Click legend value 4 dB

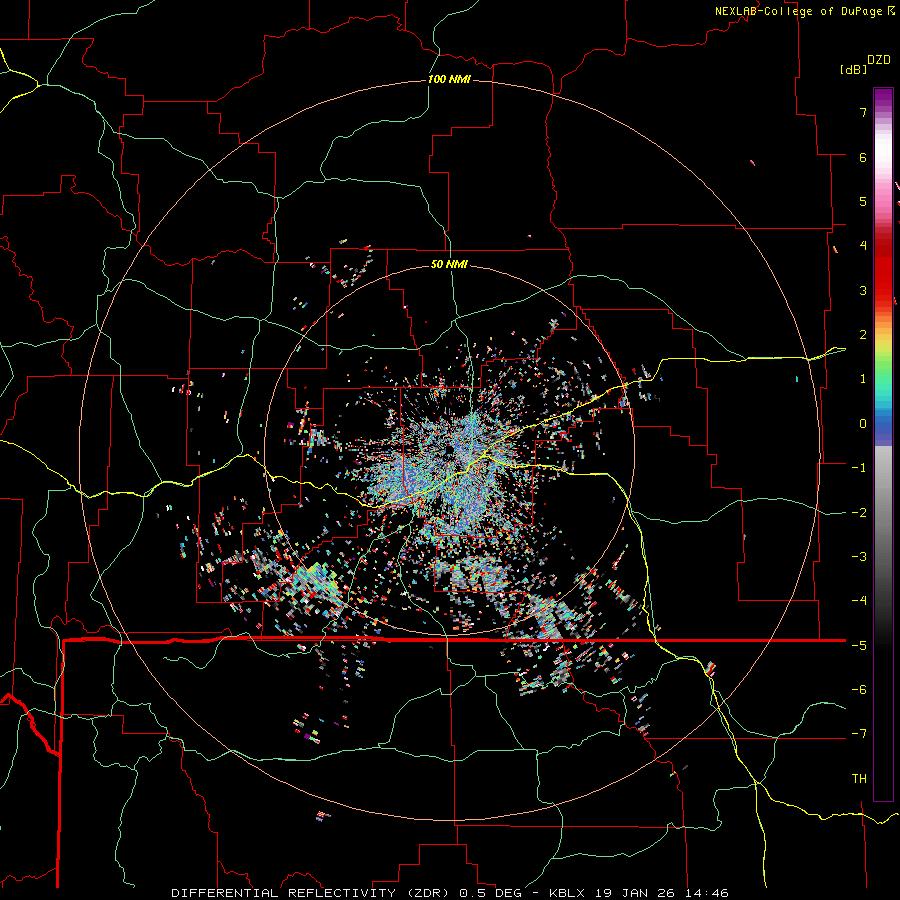click(x=863, y=246)
